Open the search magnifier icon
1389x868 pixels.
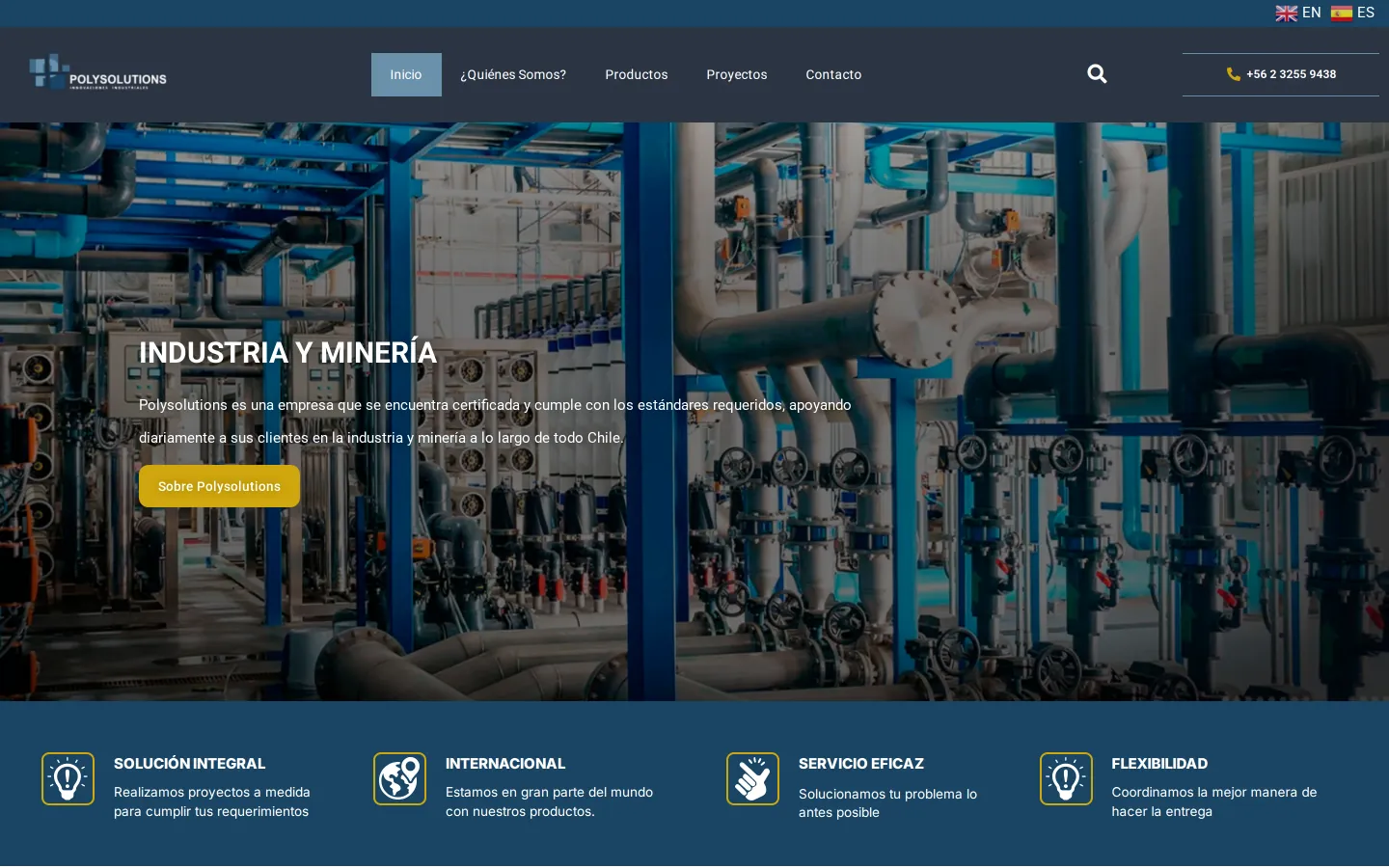pos(1097,74)
